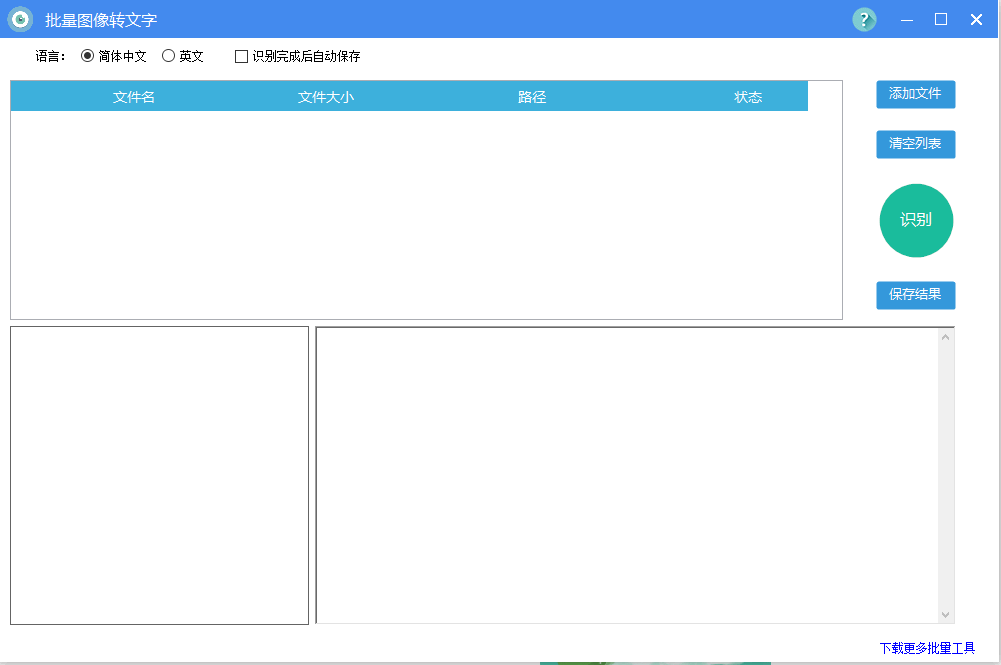The width and height of the screenshot is (1001, 665).
Task: Click the 状态 column header
Action: (748, 97)
